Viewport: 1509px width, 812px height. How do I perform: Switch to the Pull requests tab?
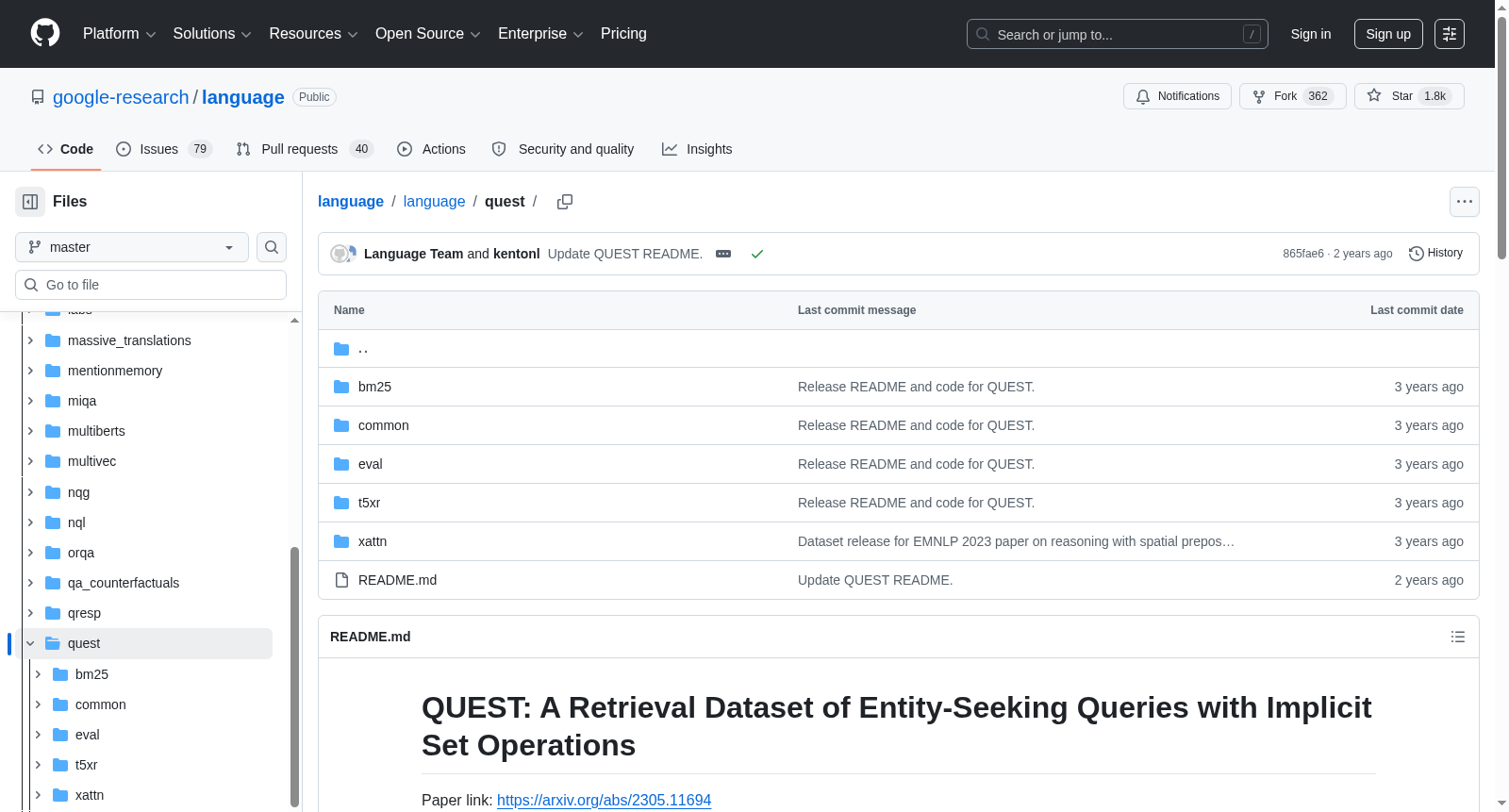305,149
